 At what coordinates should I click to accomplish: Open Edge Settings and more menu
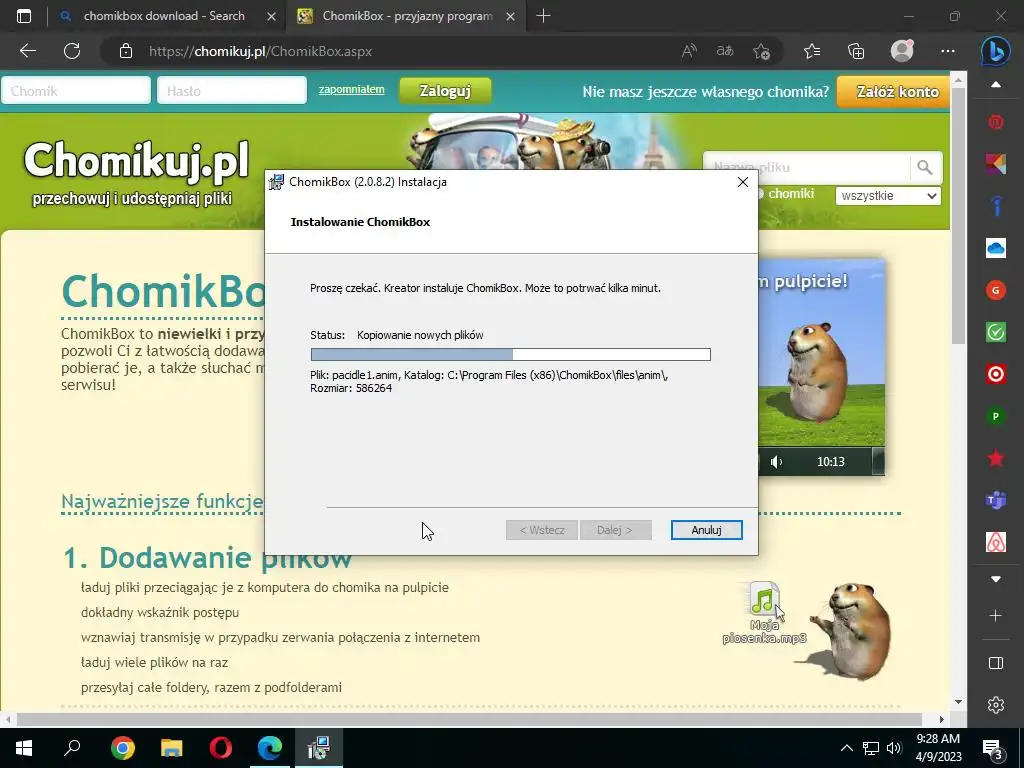[948, 51]
